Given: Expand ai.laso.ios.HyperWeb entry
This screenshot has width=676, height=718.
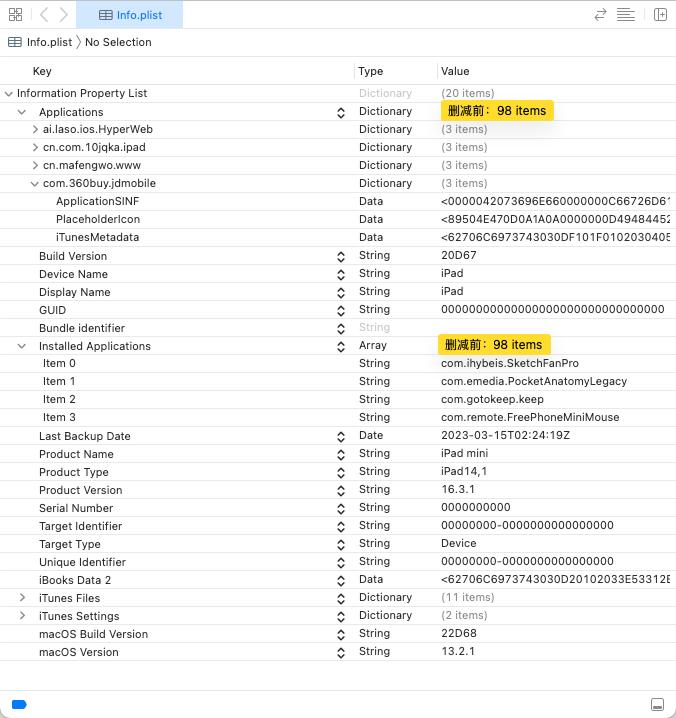Looking at the screenshot, I should pyautogui.click(x=35, y=130).
